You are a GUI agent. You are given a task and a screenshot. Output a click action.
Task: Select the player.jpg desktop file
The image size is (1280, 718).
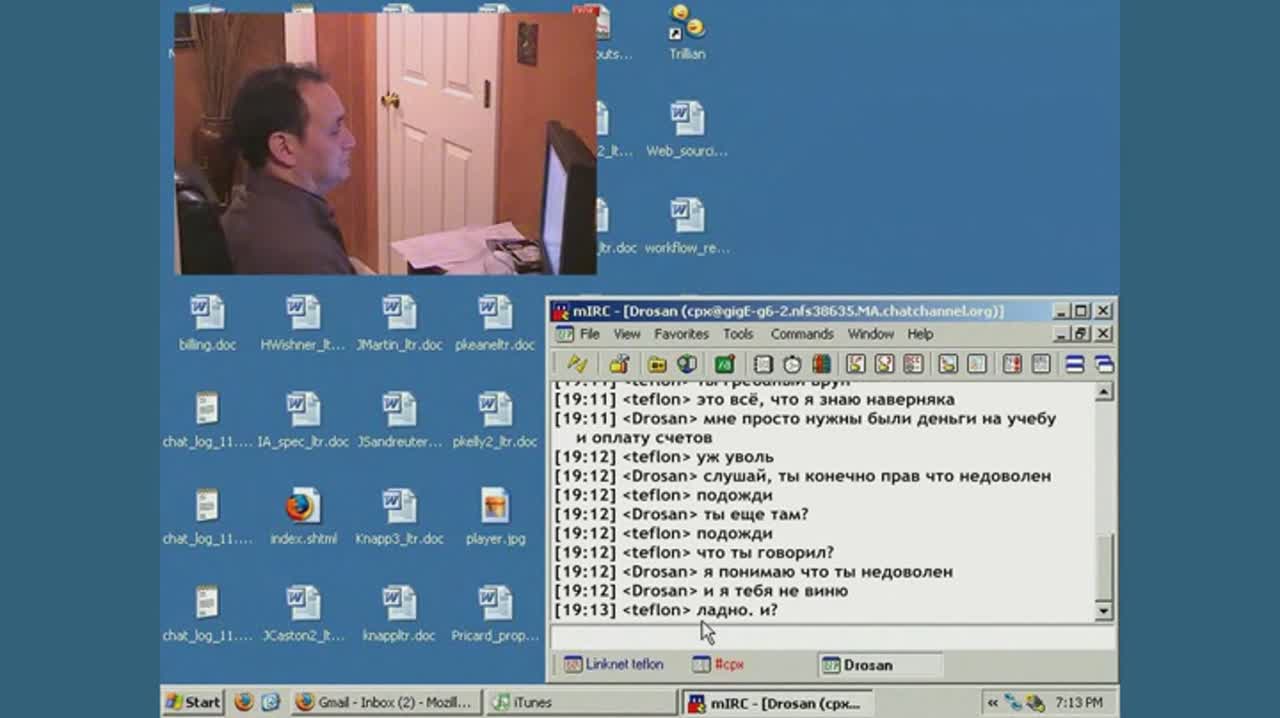(495, 516)
